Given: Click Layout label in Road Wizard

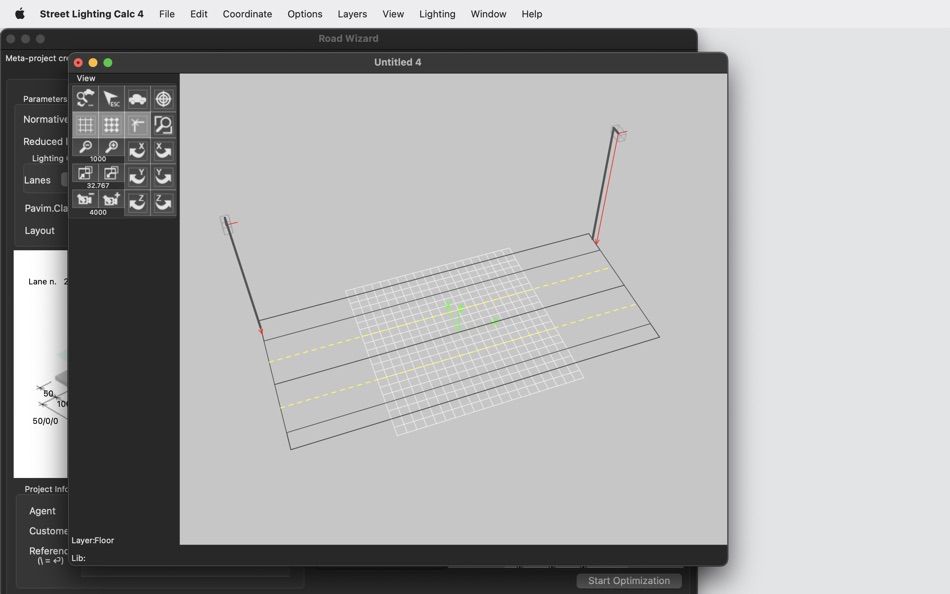Looking at the screenshot, I should pos(39,230).
